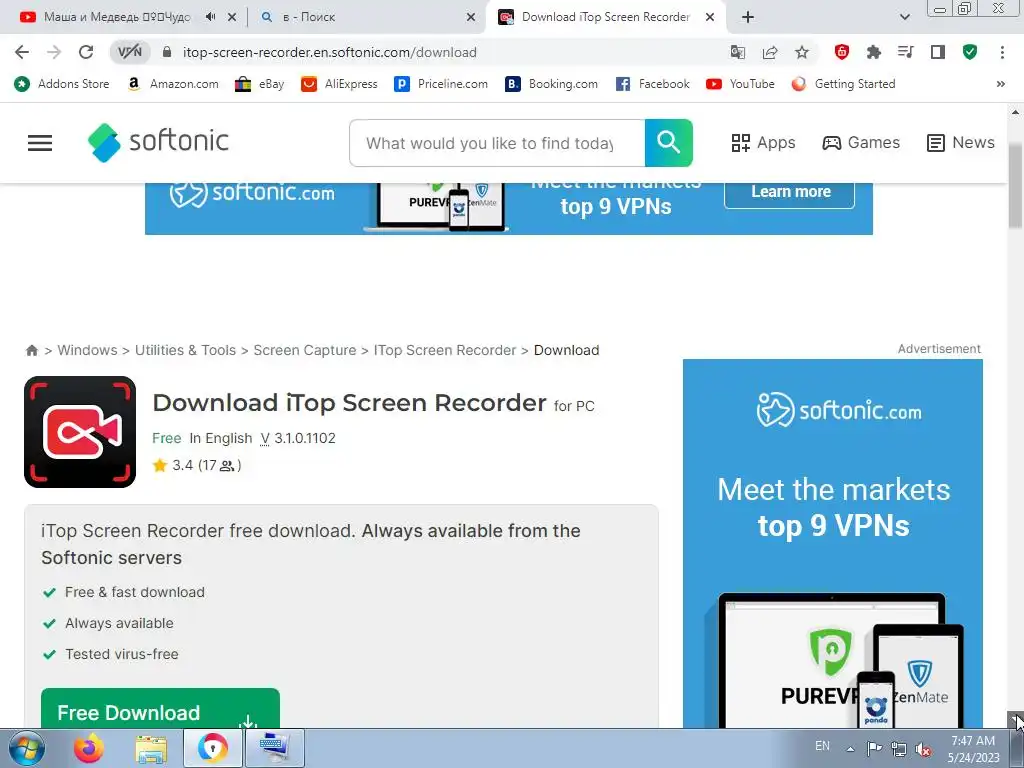Focus the Softonic search field
Image resolution: width=1024 pixels, height=768 pixels.
click(x=497, y=143)
